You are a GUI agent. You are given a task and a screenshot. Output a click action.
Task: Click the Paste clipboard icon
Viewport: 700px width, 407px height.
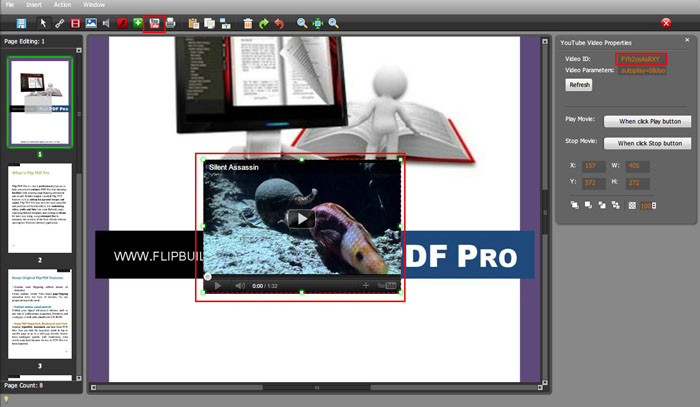click(x=193, y=23)
